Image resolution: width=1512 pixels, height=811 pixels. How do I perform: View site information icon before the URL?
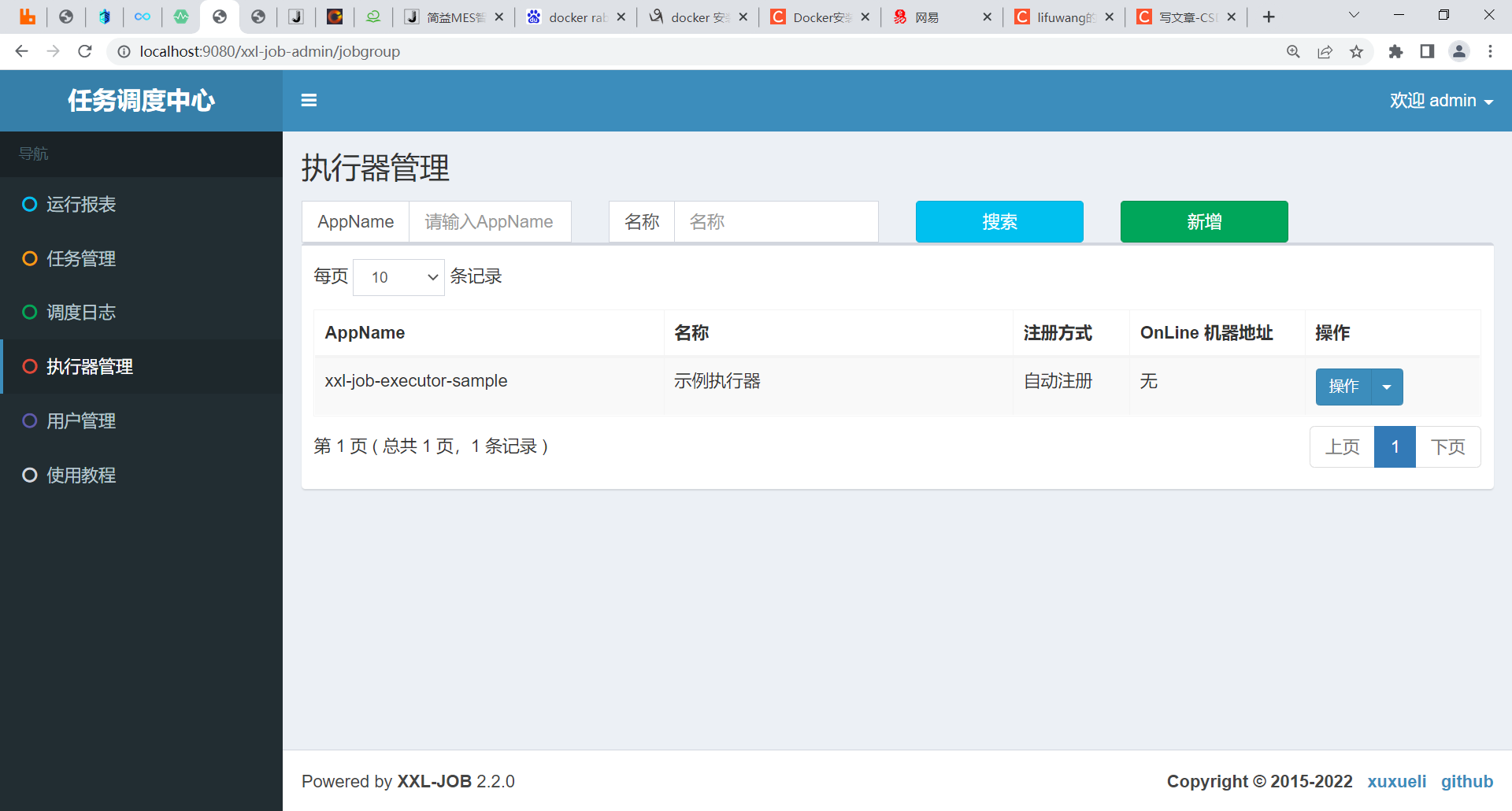tap(124, 51)
